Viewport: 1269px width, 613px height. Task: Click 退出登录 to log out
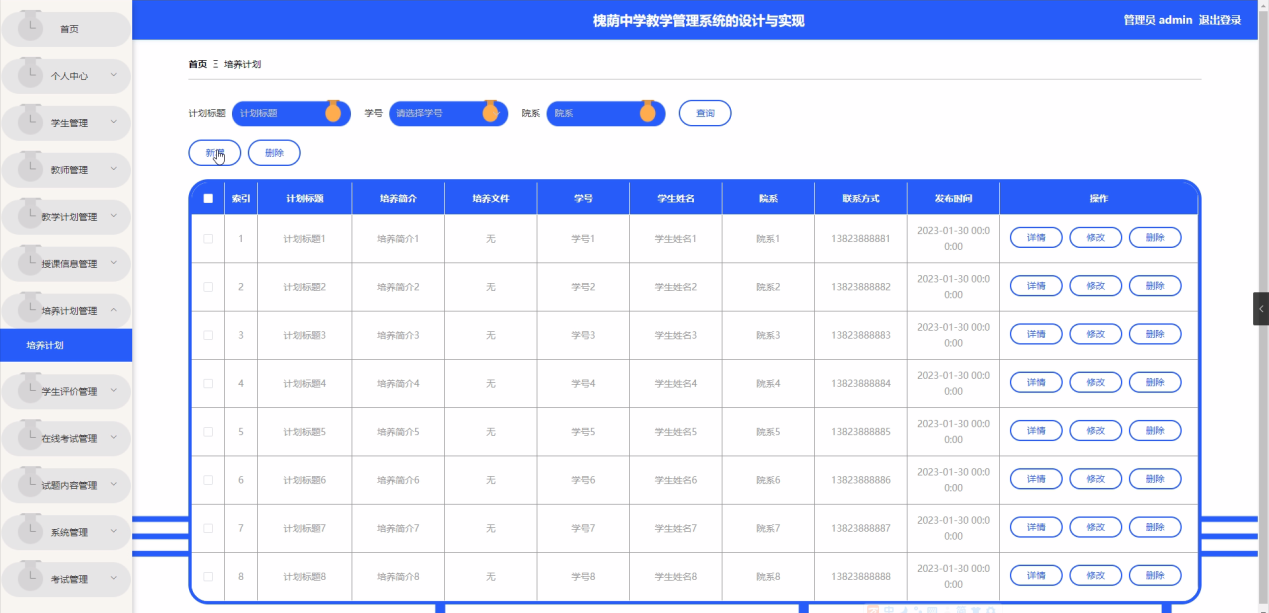click(1220, 20)
